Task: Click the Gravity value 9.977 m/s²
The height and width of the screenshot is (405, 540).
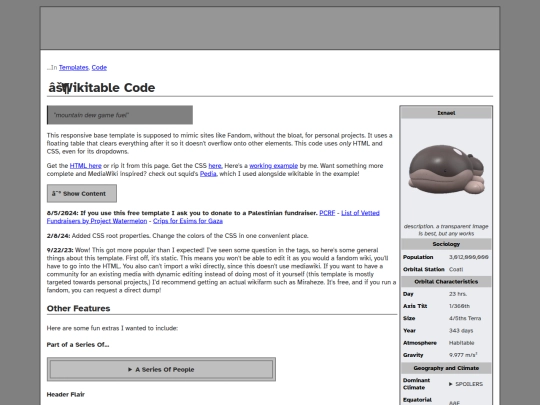Action: tap(463, 355)
